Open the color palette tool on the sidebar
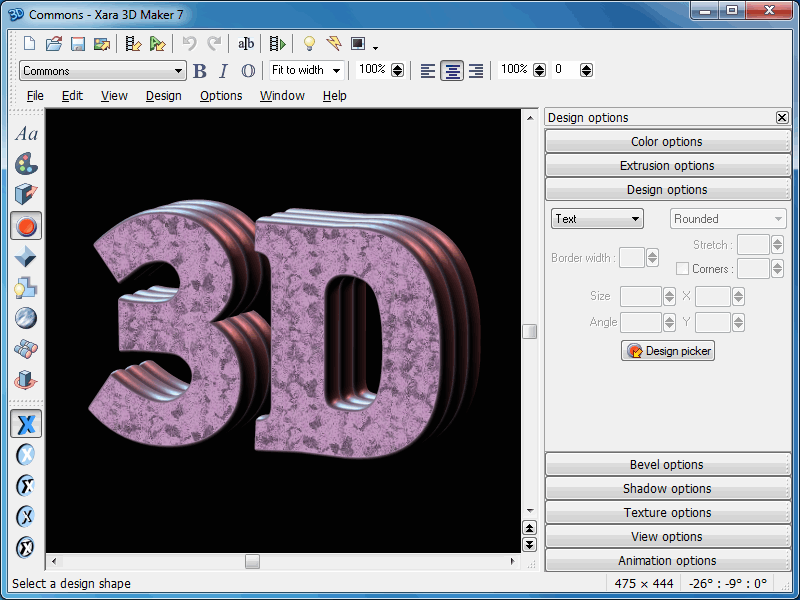This screenshot has height=600, width=800. tap(26, 163)
